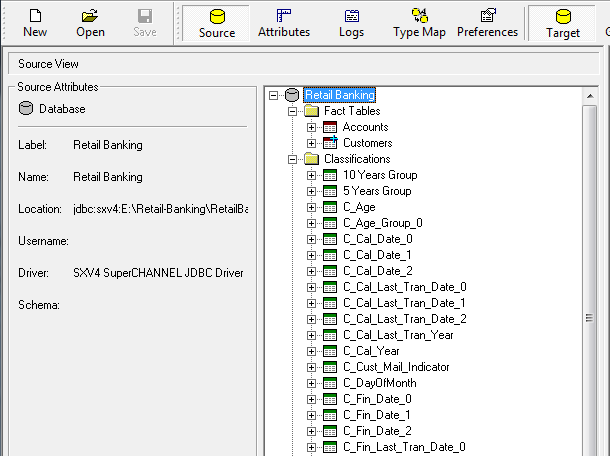The height and width of the screenshot is (456, 610).
Task: Click the 5 Years Group table icon
Action: pyautogui.click(x=330, y=191)
